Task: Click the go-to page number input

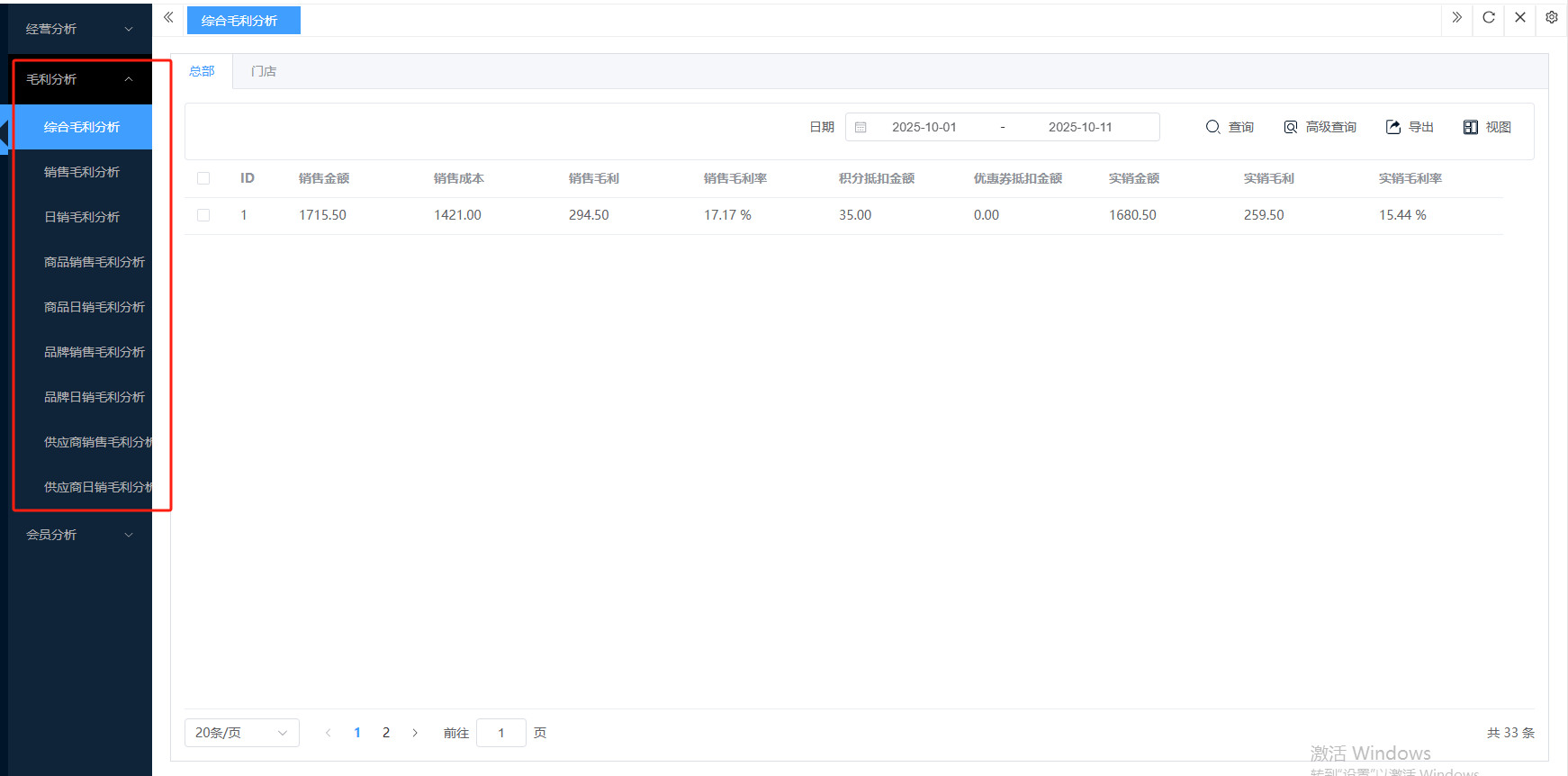Action: (500, 733)
